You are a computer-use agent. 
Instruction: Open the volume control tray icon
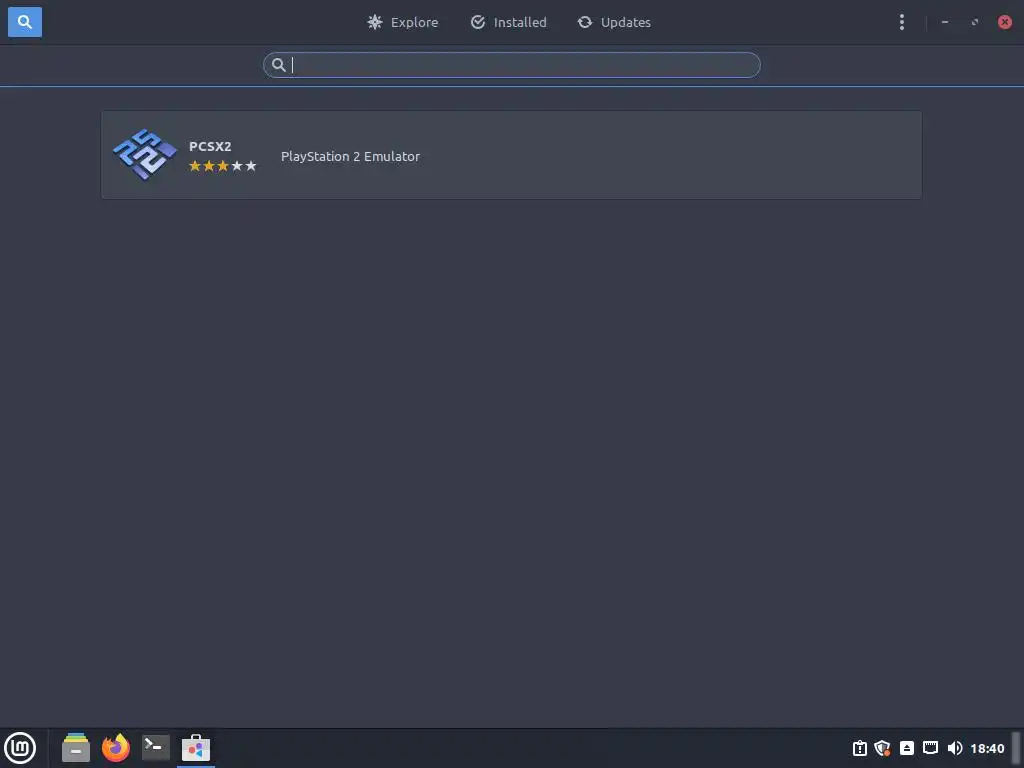coord(955,748)
